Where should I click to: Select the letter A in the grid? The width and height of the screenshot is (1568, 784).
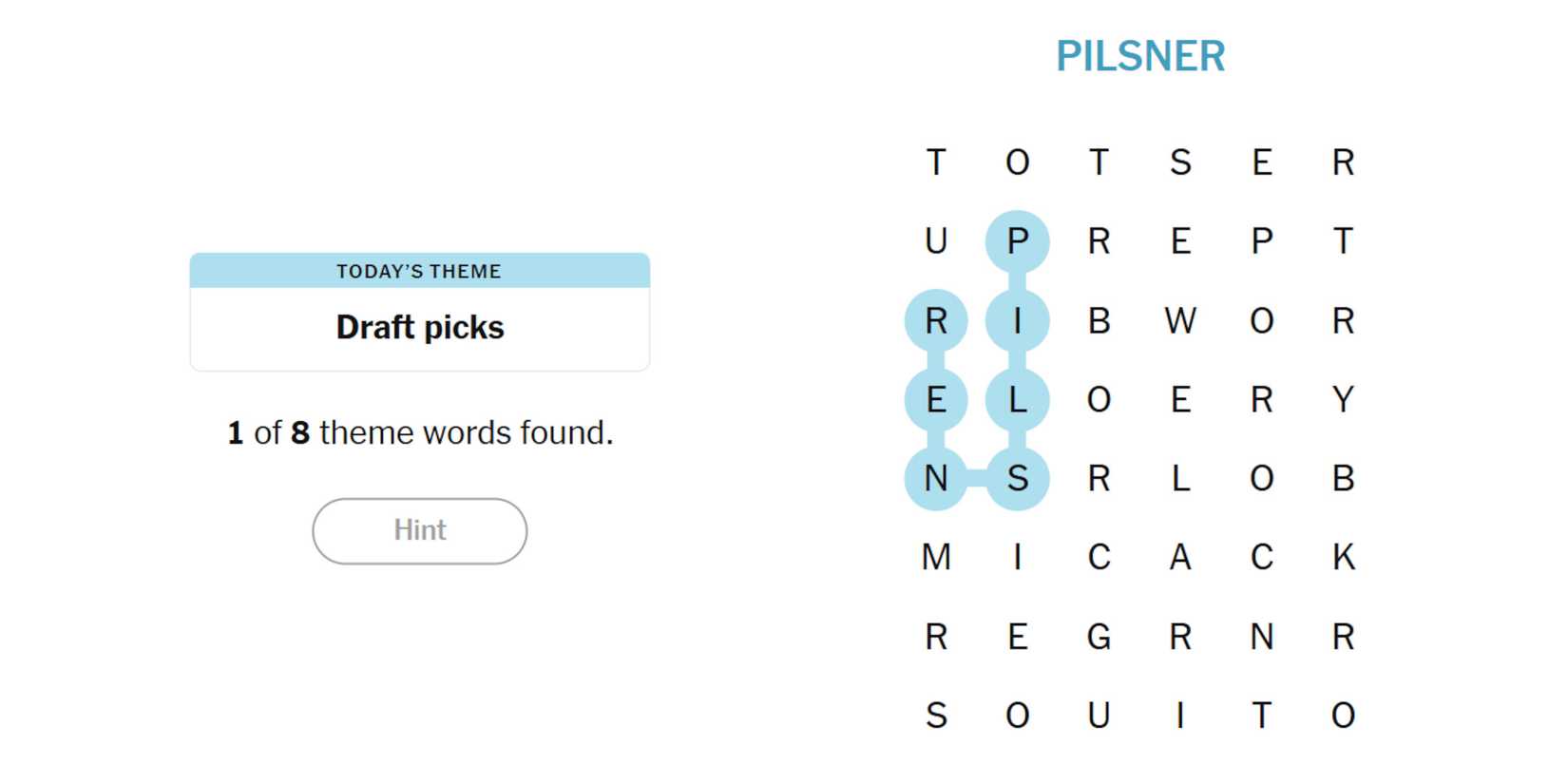(1179, 557)
